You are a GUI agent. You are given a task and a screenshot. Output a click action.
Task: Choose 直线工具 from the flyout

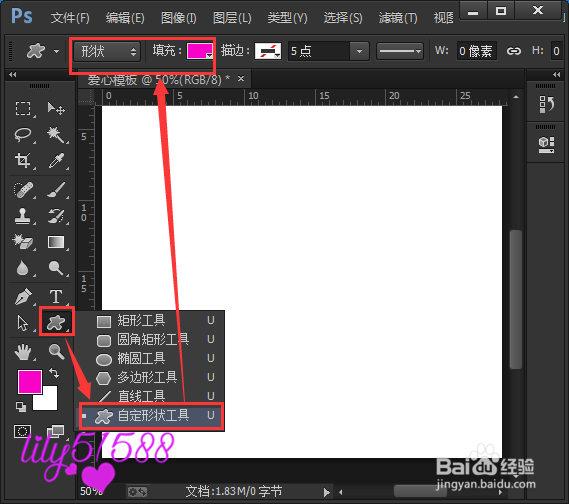[x=151, y=396]
